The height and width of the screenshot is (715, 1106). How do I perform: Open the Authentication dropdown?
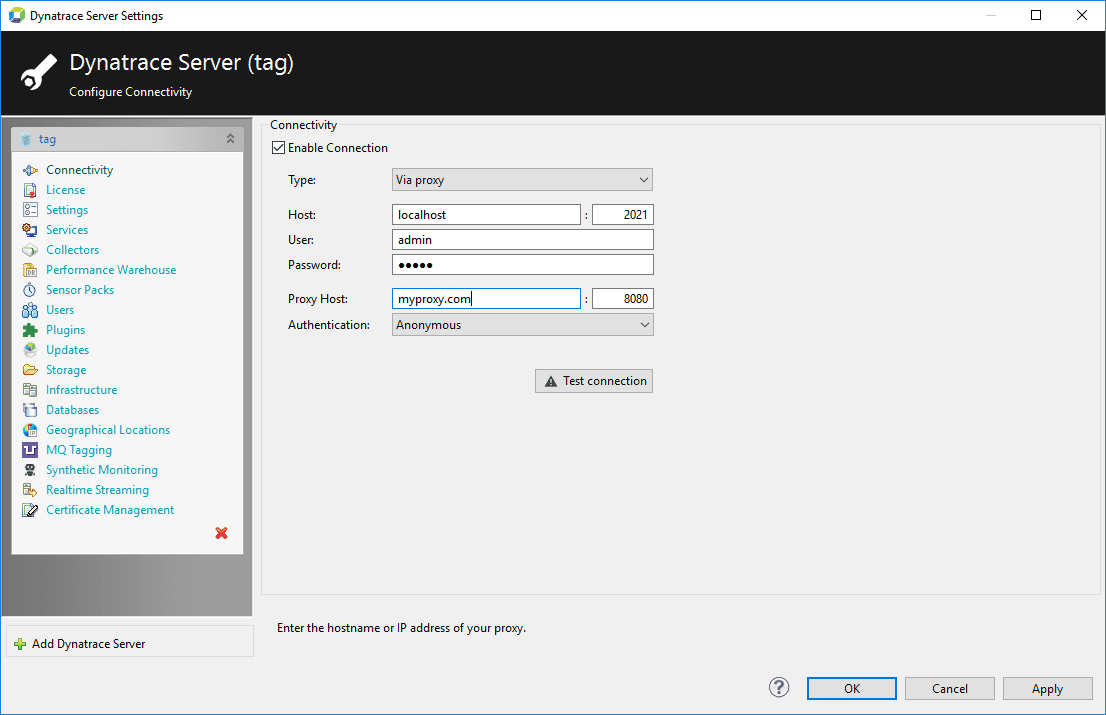(x=523, y=324)
